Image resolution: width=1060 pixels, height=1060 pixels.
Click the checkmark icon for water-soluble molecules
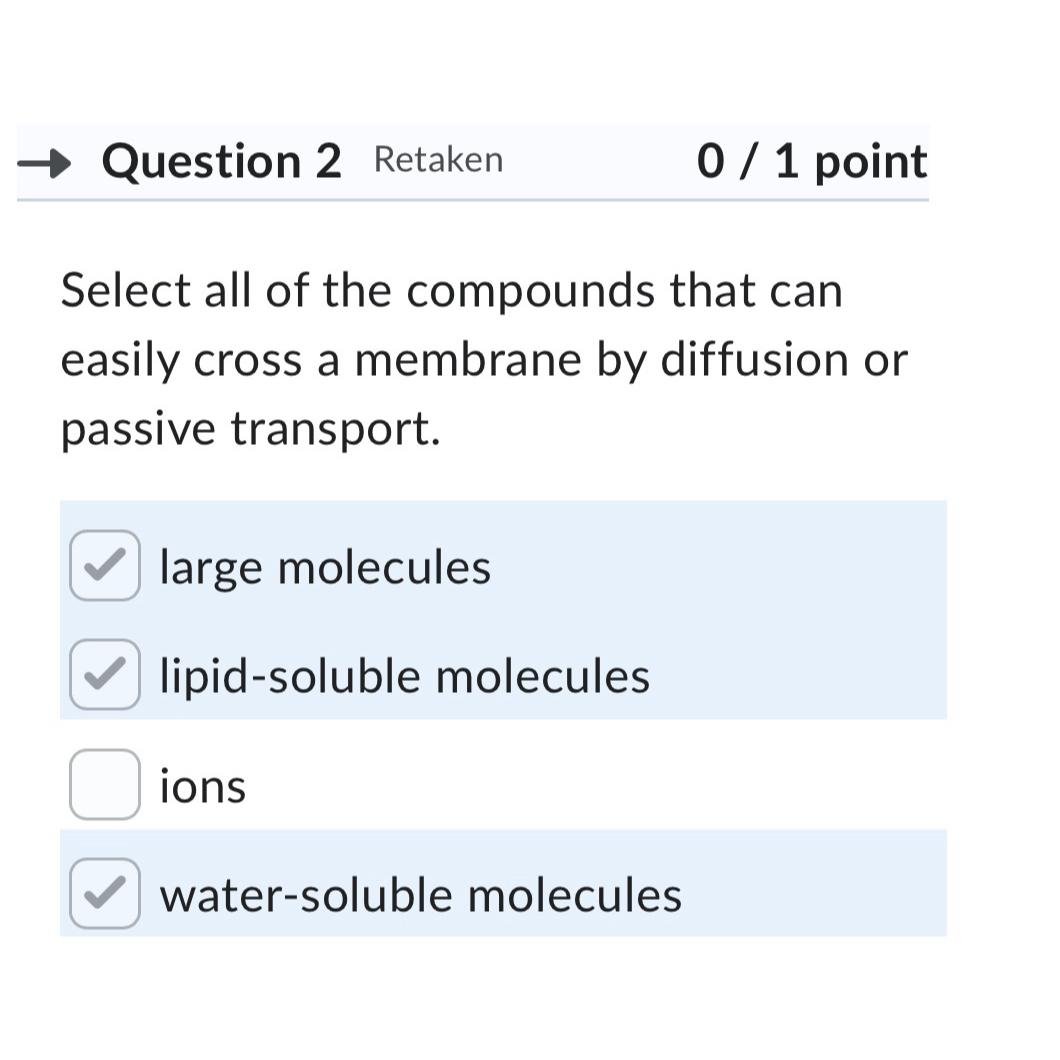pos(104,895)
